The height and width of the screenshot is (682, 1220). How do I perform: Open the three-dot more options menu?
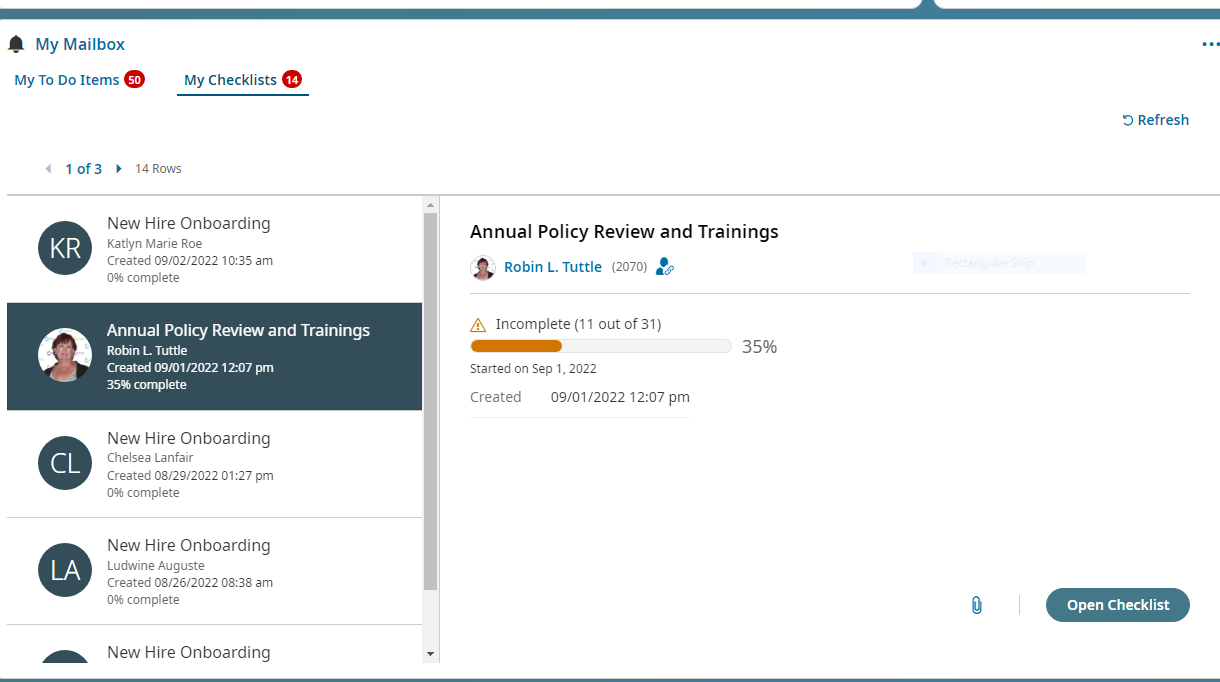[1210, 45]
